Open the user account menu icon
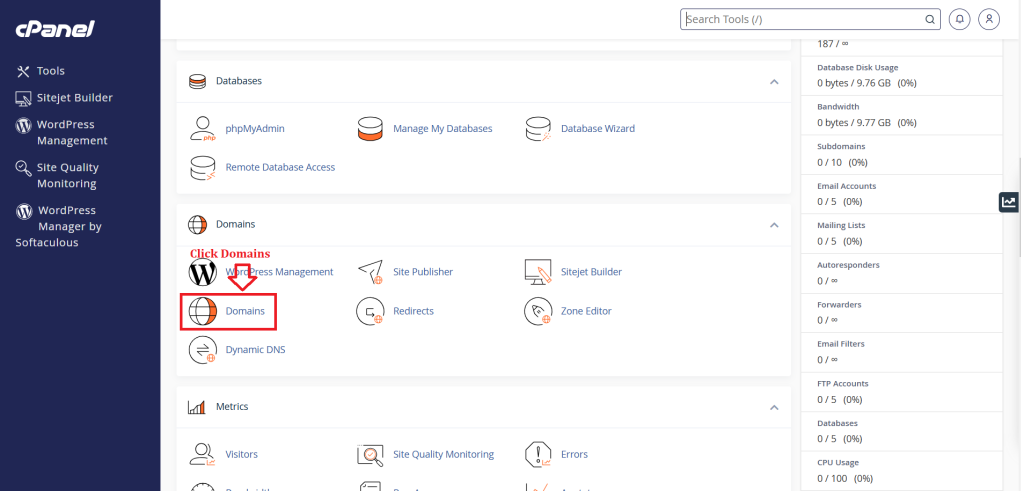This screenshot has height=491, width=1024. 989,19
